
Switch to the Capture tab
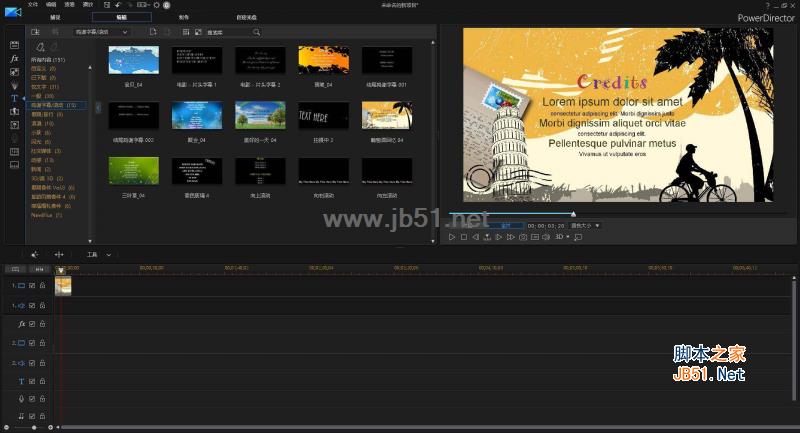point(55,17)
